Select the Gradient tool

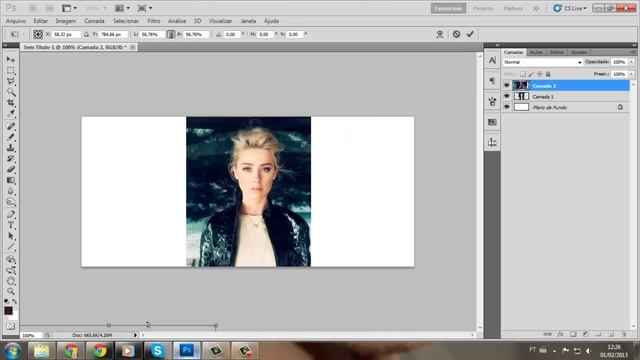tap(11, 180)
